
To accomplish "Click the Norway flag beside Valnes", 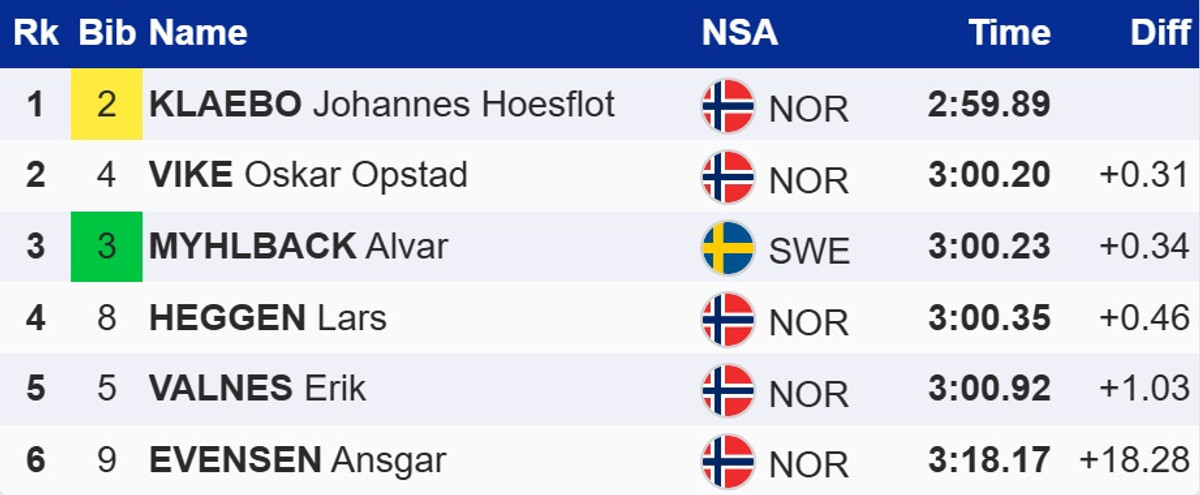I will [728, 390].
